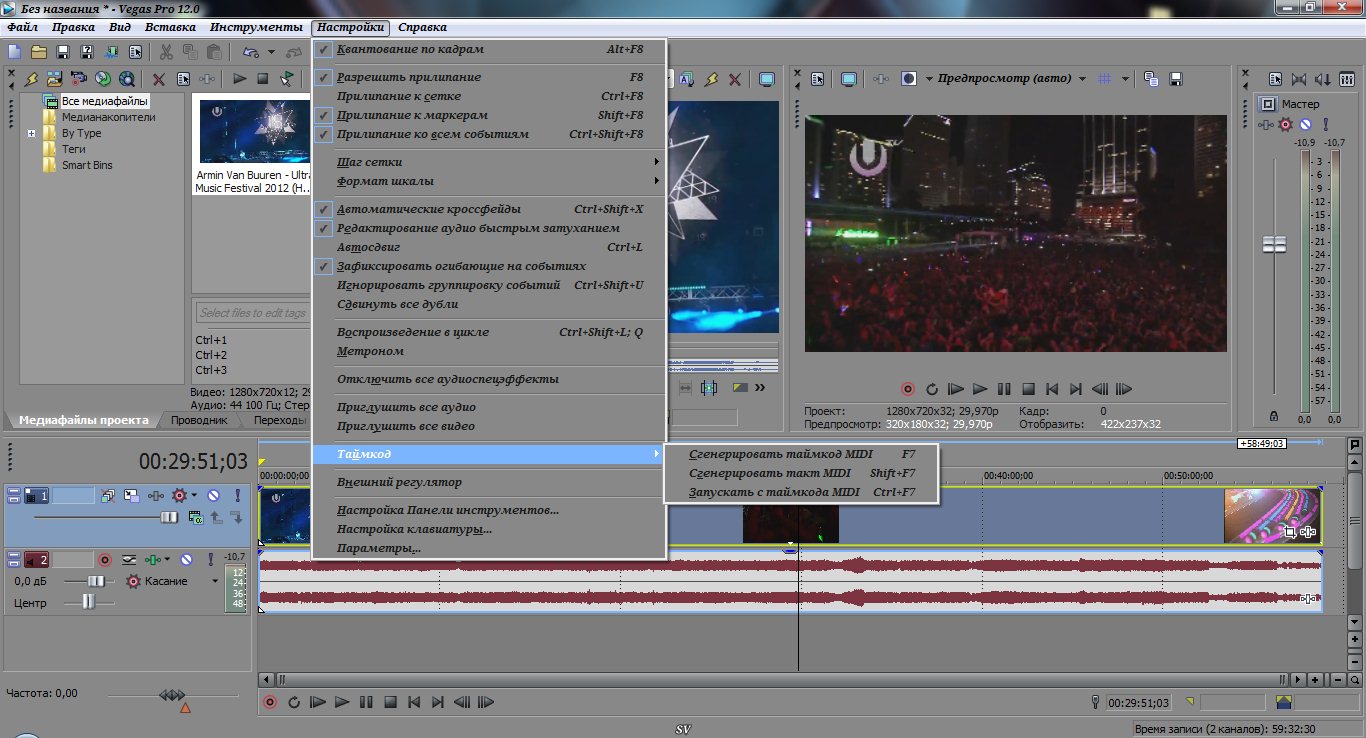This screenshot has width=1366, height=738.
Task: Open the Get Media from the Web tool
Action: point(126,77)
